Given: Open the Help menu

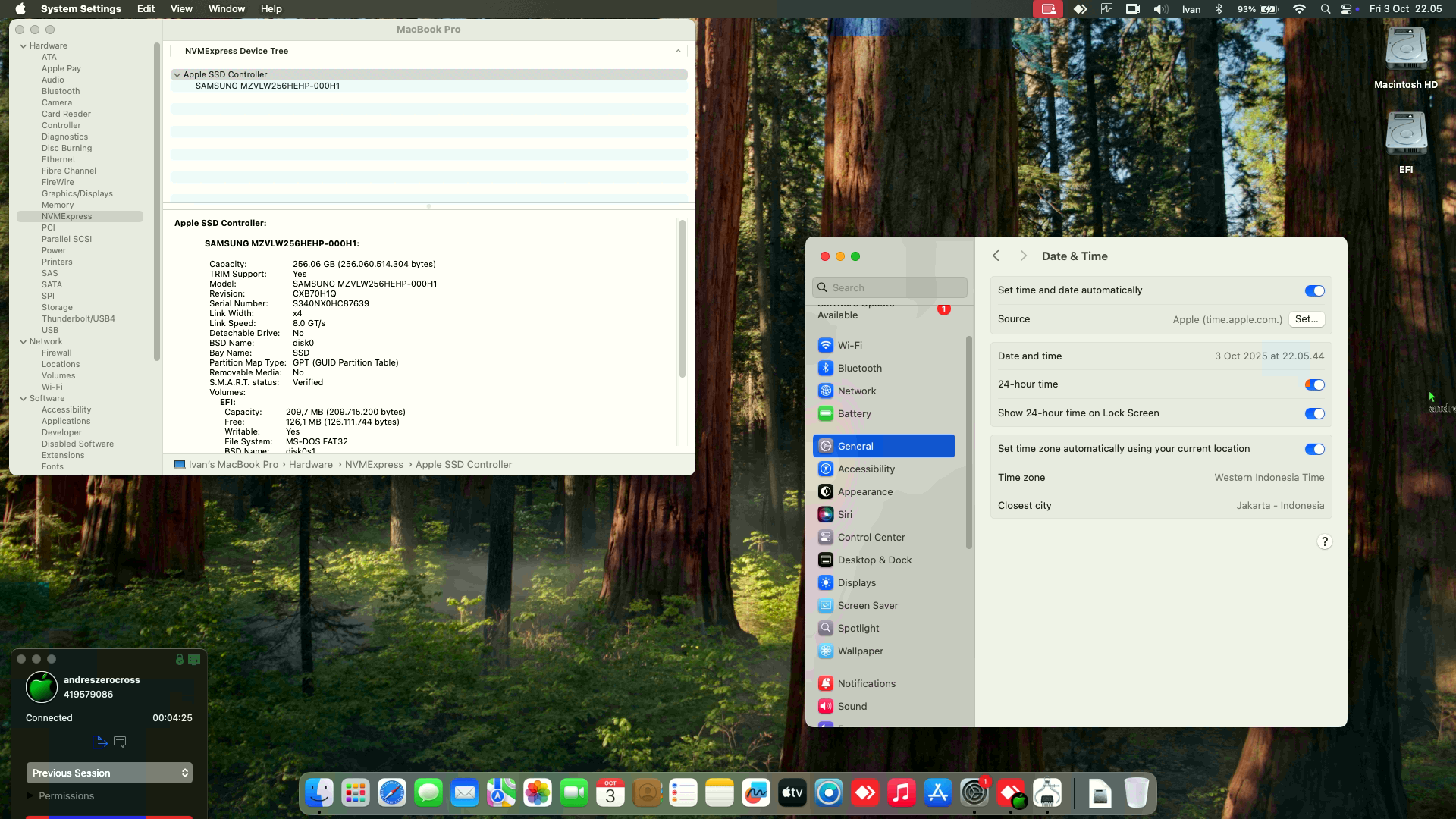Looking at the screenshot, I should pyautogui.click(x=271, y=9).
